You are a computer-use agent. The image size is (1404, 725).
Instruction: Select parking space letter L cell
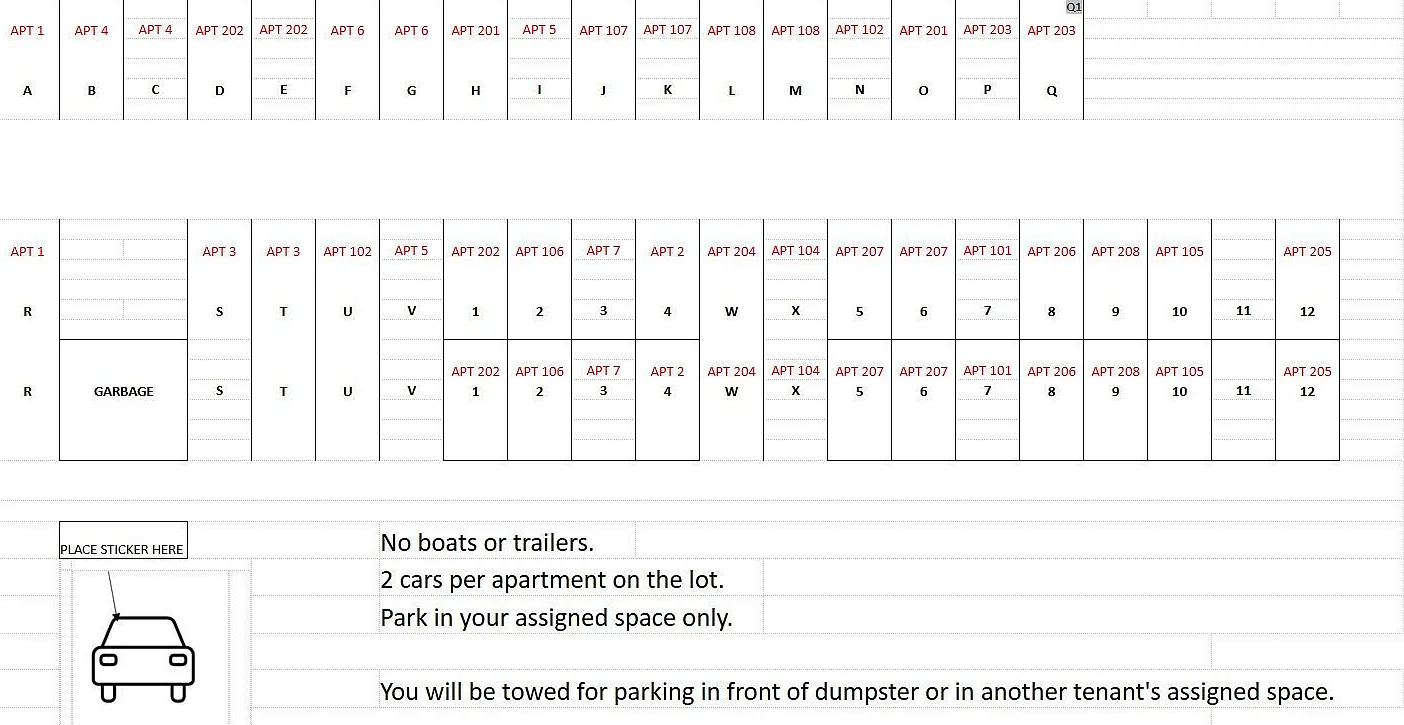[731, 90]
